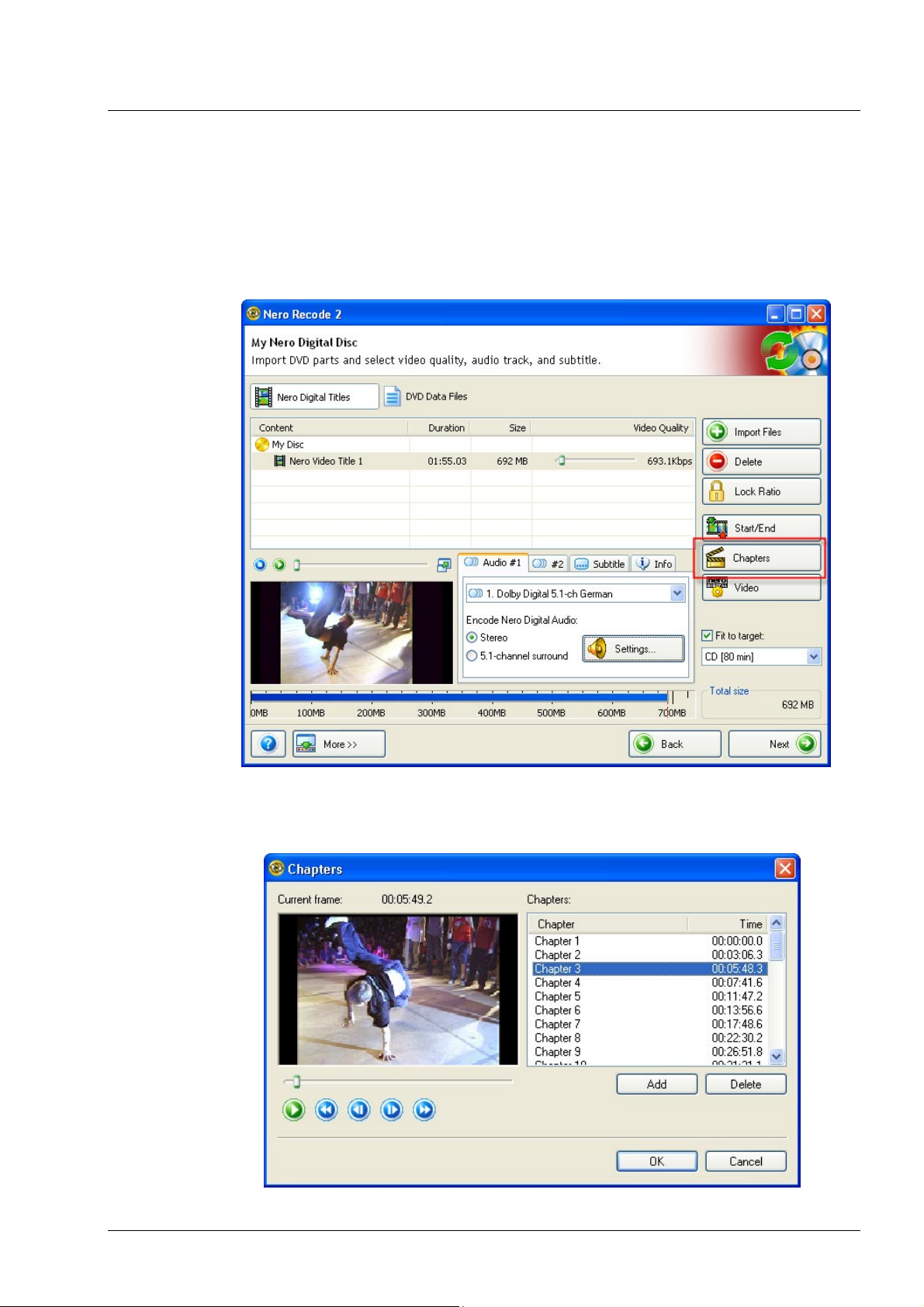Confirm Chapters dialog with OK

(x=656, y=1161)
